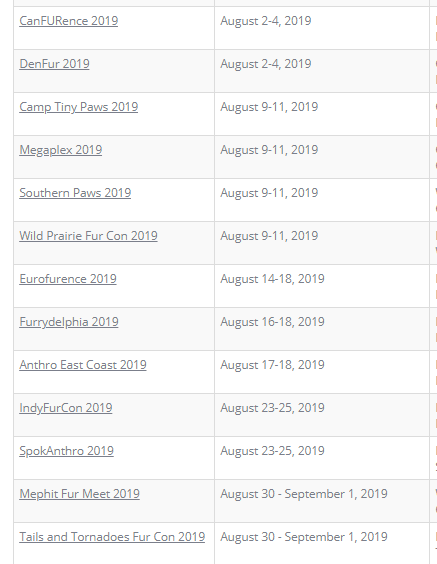This screenshot has width=437, height=564.
Task: Click the Furrydelphia date August 16-18, 2019
Action: [x=272, y=322]
